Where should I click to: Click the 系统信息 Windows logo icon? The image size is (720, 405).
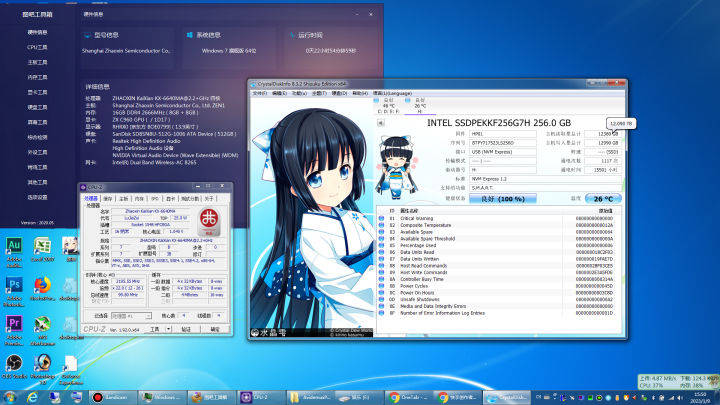coord(190,35)
